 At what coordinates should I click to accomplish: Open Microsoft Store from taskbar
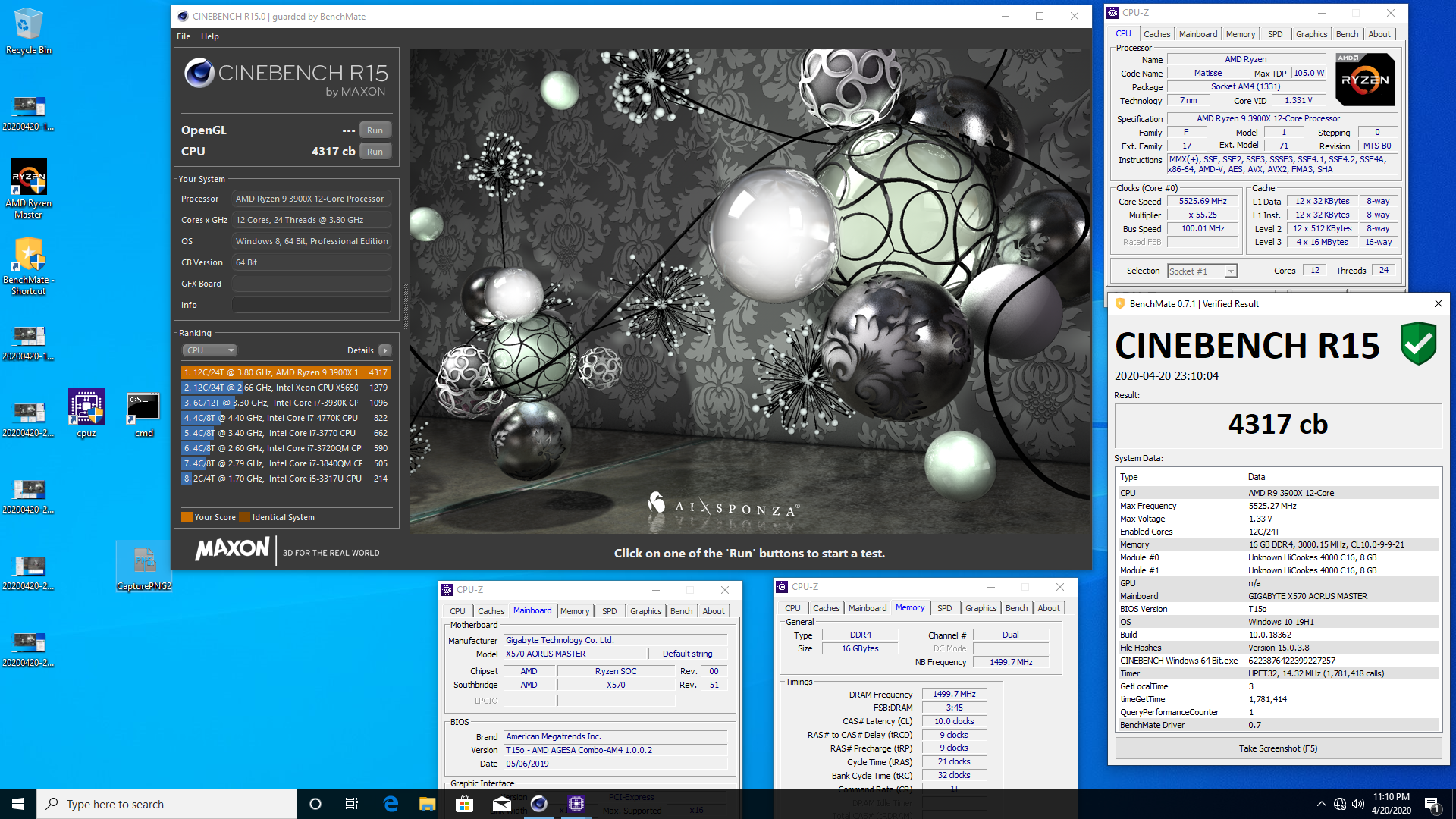click(x=464, y=804)
